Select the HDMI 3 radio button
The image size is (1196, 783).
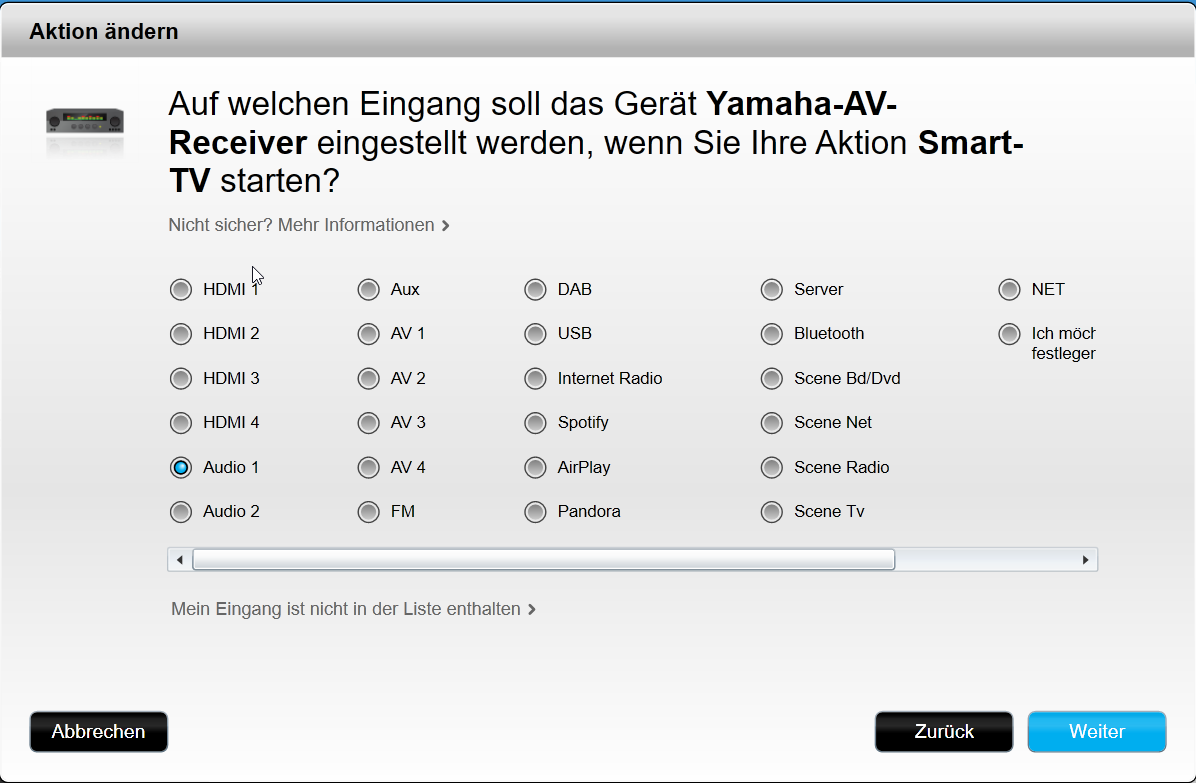pos(181,379)
